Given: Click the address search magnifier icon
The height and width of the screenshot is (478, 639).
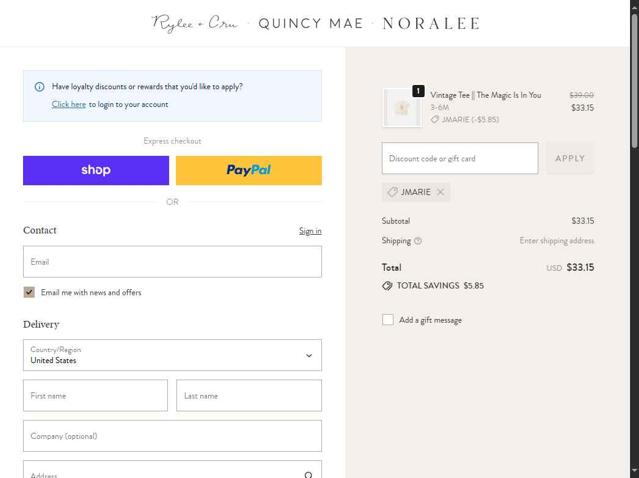Looking at the screenshot, I should point(308,475).
